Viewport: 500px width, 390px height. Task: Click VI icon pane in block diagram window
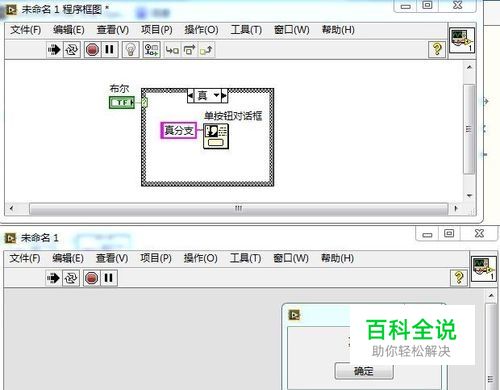click(x=462, y=40)
